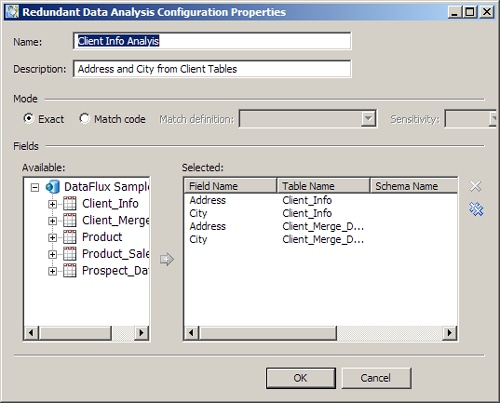Select the Match code radio button
This screenshot has height=403, width=500.
point(84,118)
